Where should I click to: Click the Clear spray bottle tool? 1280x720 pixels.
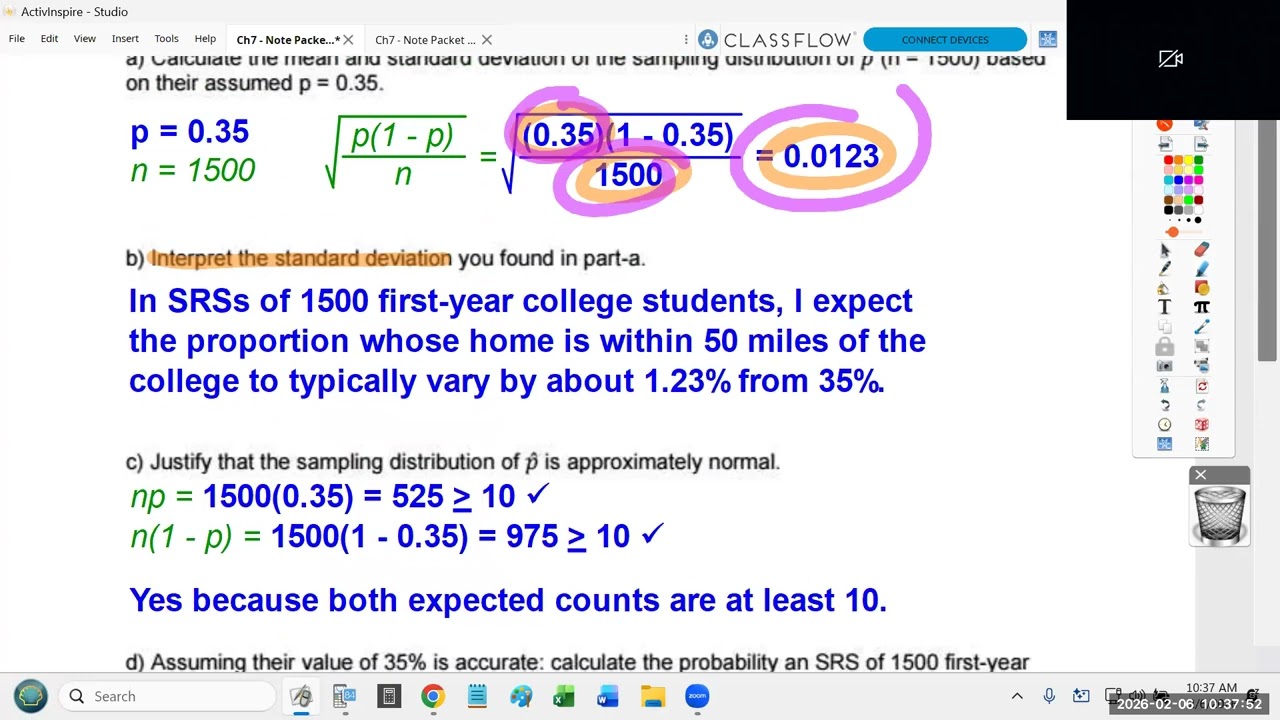(1164, 386)
